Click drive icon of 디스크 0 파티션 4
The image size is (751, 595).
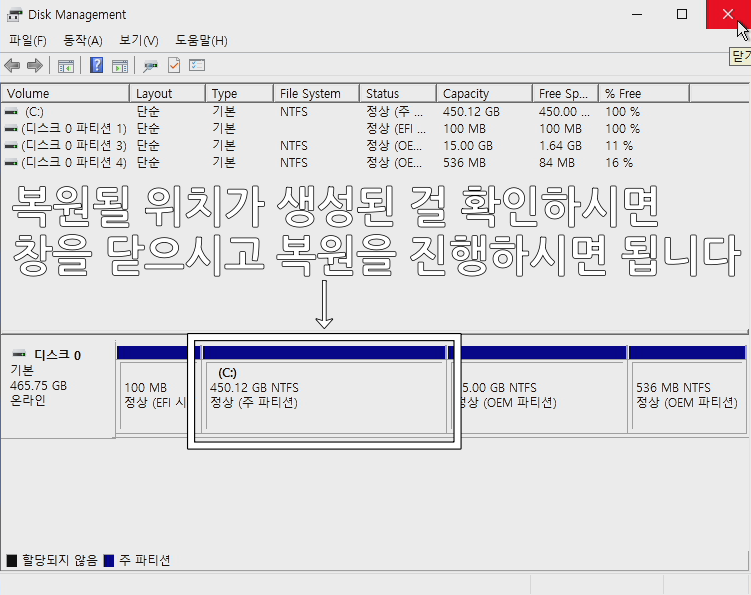tap(11, 163)
